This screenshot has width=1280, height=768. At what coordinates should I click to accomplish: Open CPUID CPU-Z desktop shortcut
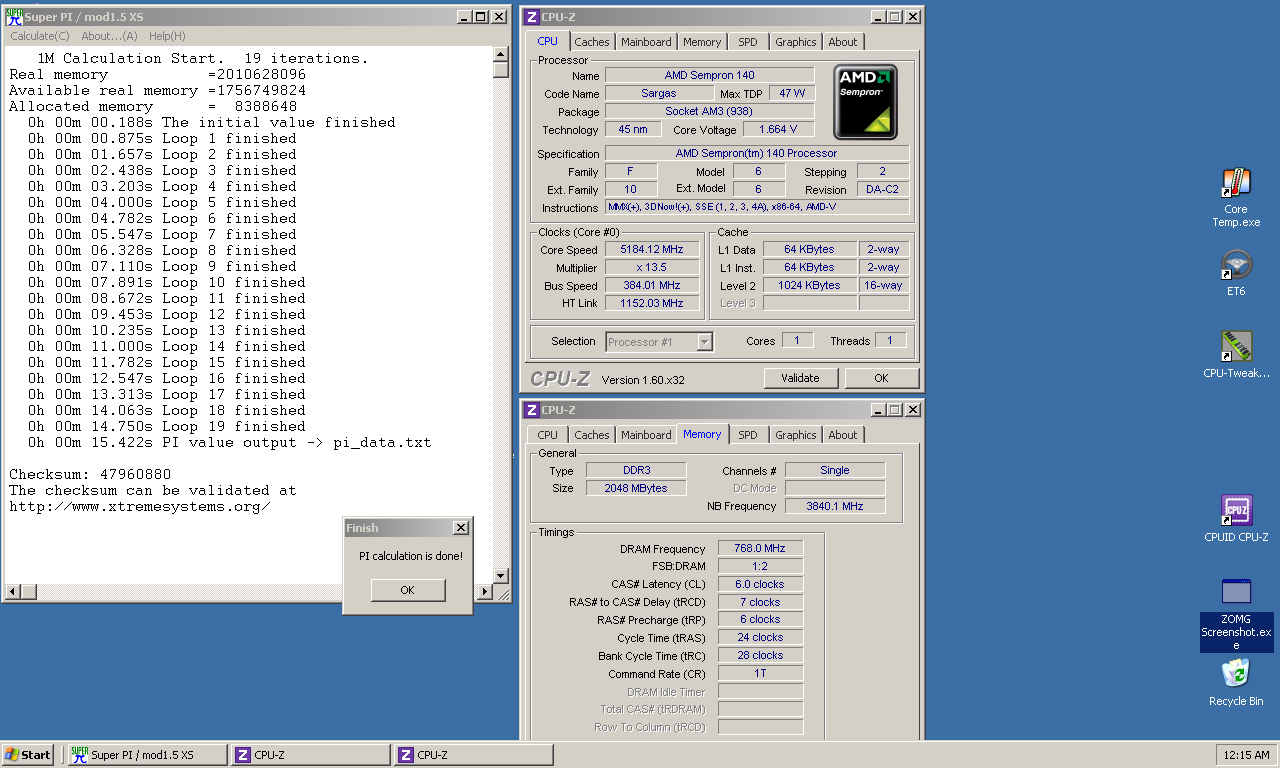tap(1236, 519)
